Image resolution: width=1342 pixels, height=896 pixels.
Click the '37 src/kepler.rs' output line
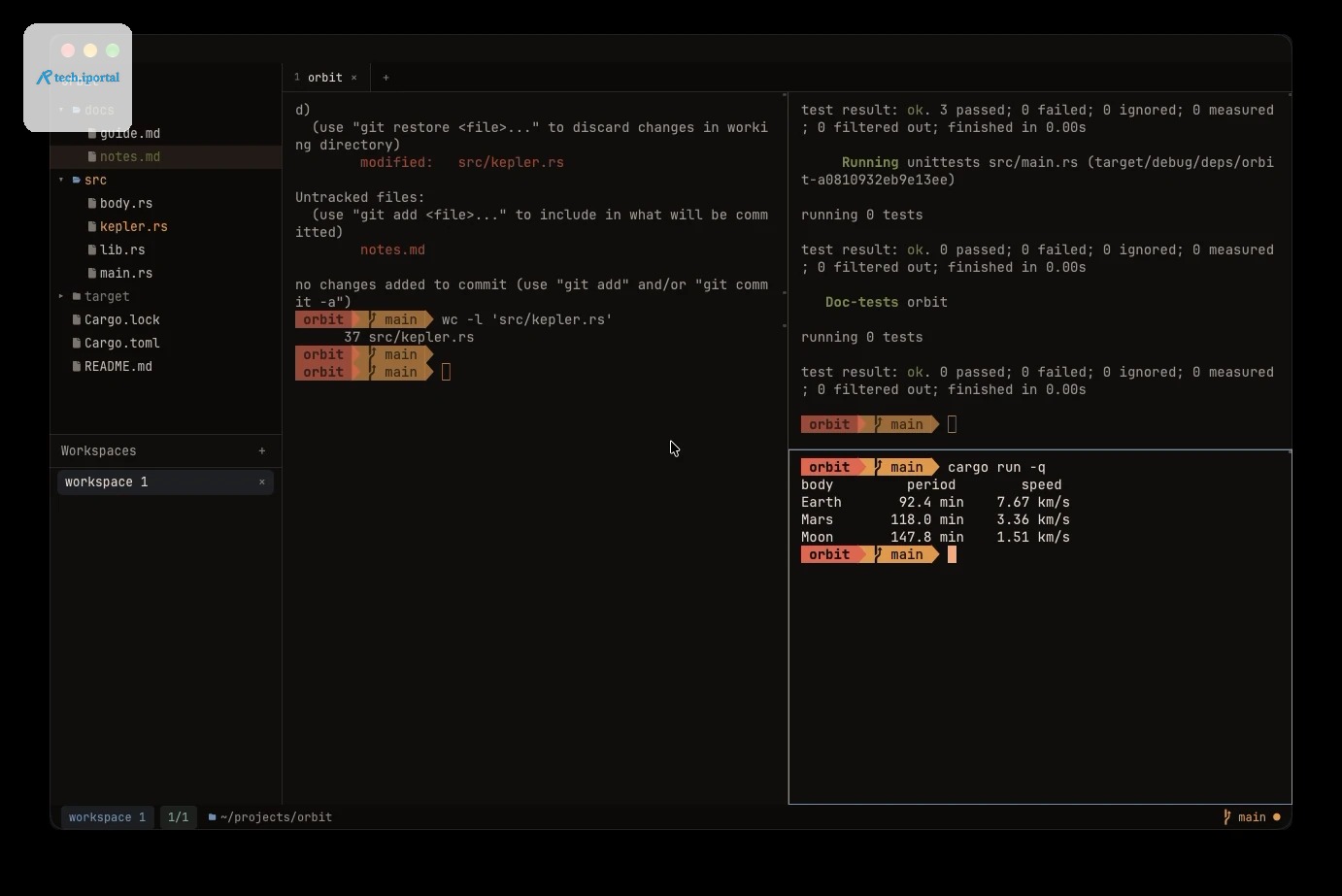(409, 337)
